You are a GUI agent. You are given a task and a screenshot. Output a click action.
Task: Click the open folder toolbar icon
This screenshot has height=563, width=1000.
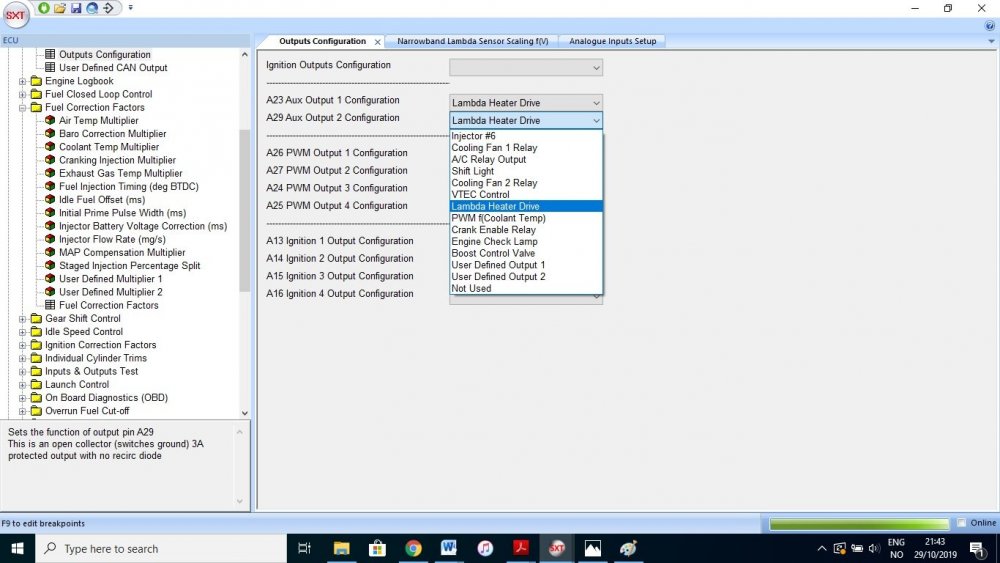click(x=60, y=8)
